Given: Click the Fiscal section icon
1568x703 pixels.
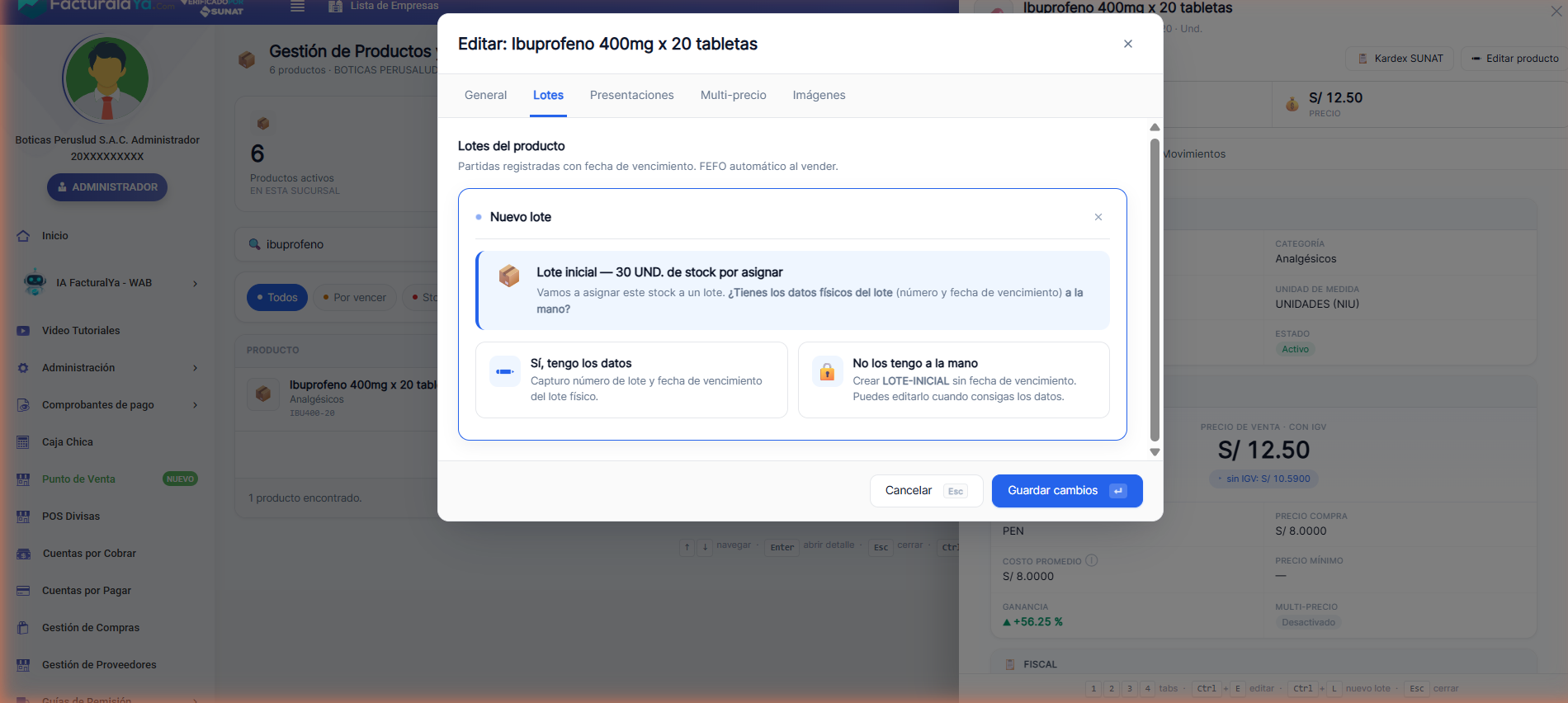Looking at the screenshot, I should 1010,664.
